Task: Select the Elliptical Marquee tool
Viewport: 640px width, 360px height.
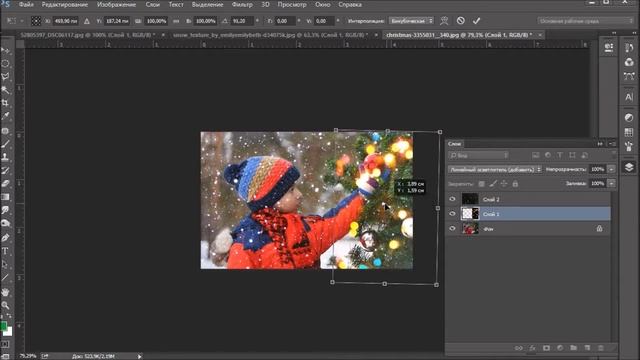Action: tap(5, 64)
